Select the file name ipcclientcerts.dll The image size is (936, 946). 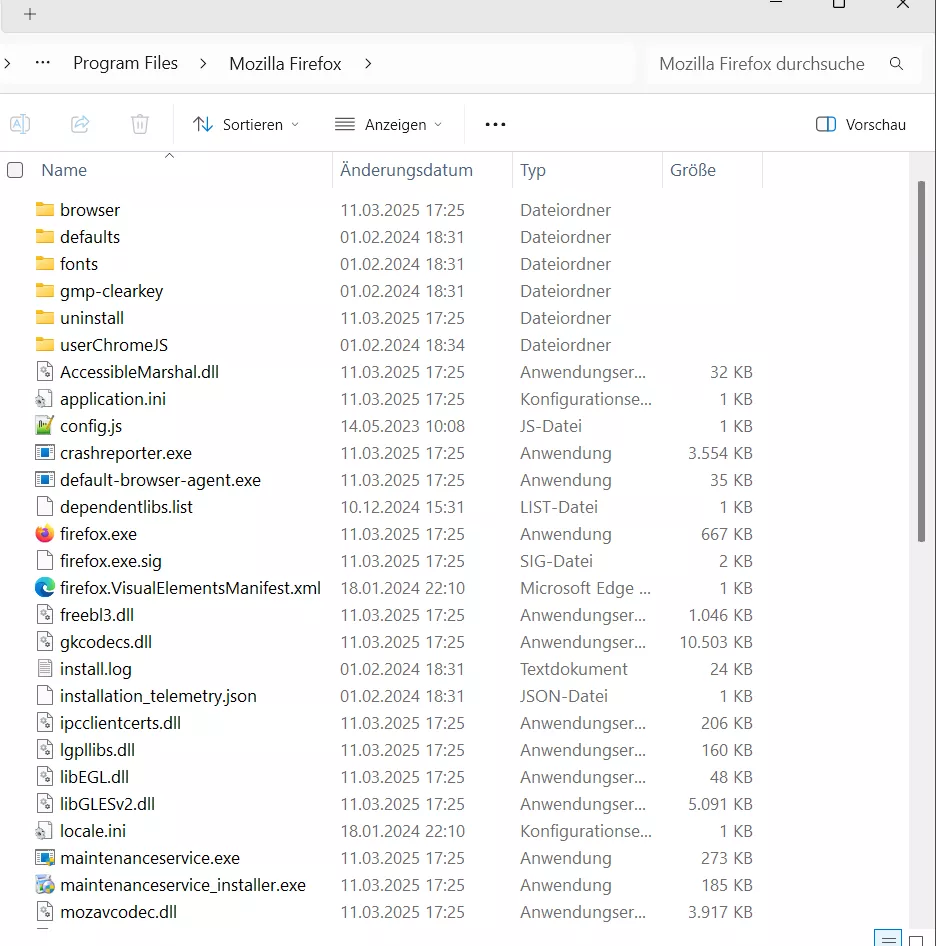(x=120, y=723)
